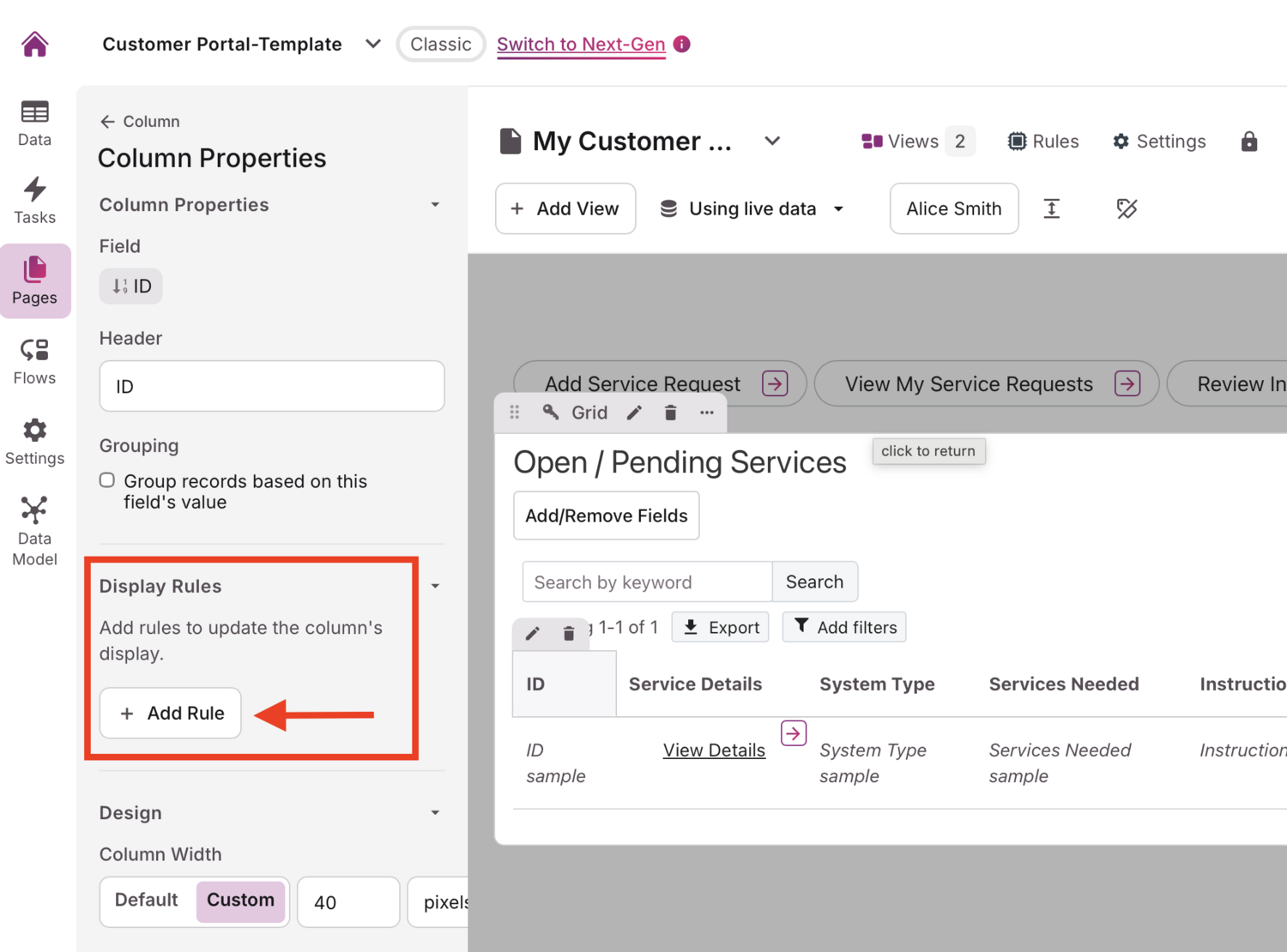Viewport: 1287px width, 952px height.
Task: Select Custom column width option
Action: 240,900
